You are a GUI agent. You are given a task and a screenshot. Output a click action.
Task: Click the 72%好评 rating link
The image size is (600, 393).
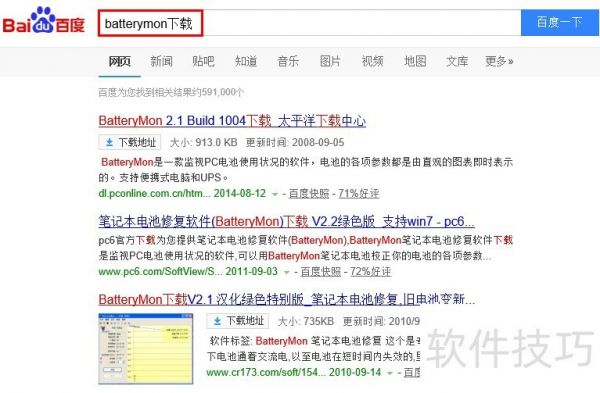tap(370, 271)
